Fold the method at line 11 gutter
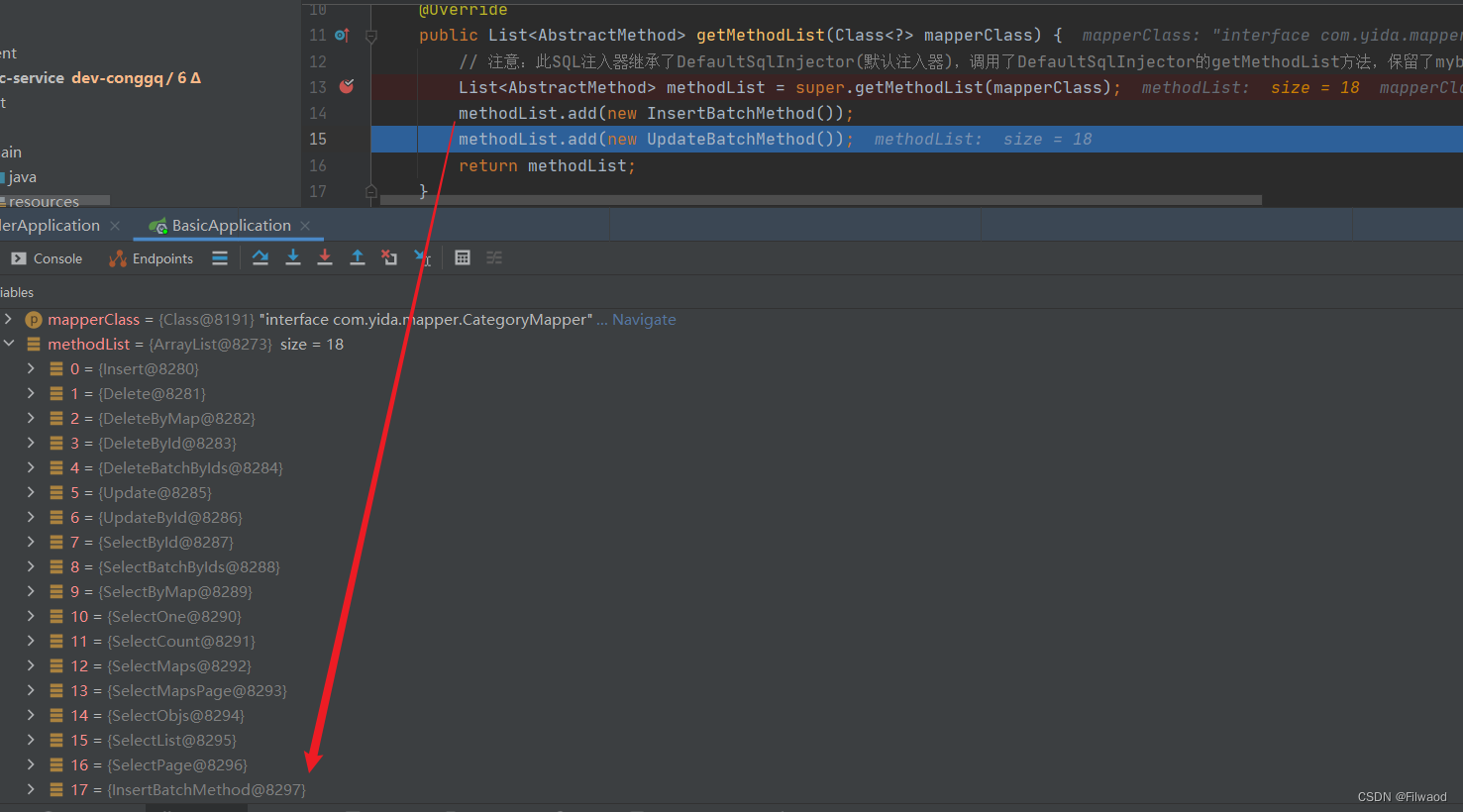 (x=371, y=36)
